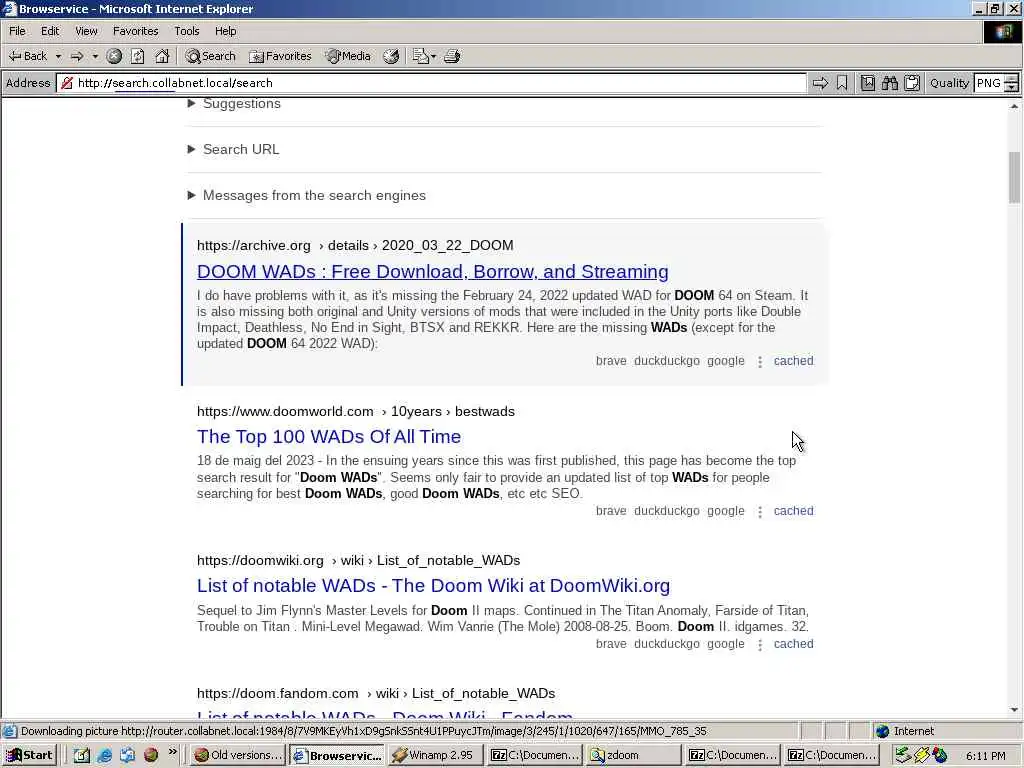Click the page icon in the address bar
Screen dimensions: 1024x768
point(67,83)
